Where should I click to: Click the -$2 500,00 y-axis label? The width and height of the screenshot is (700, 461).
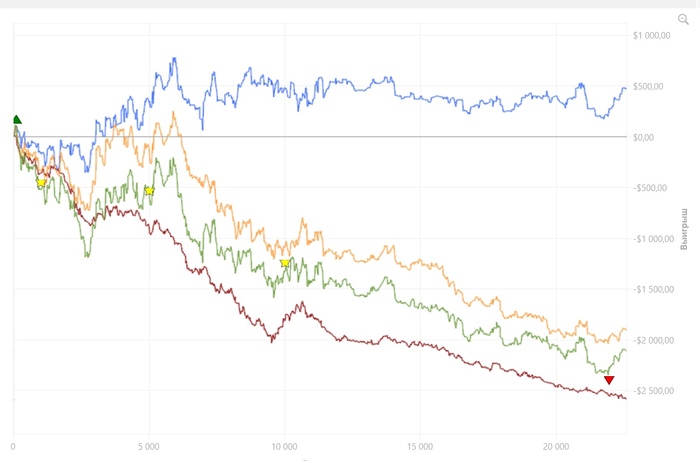tap(653, 391)
